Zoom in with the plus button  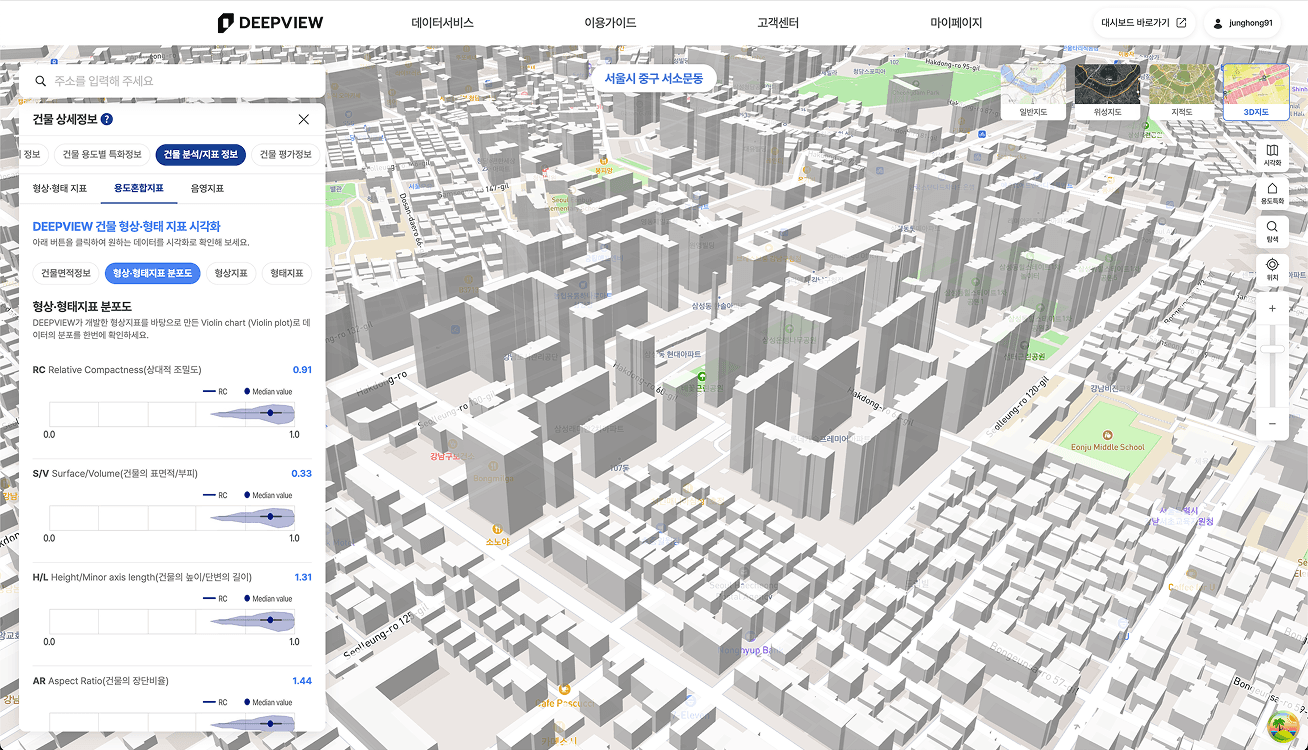pyautogui.click(x=1272, y=309)
